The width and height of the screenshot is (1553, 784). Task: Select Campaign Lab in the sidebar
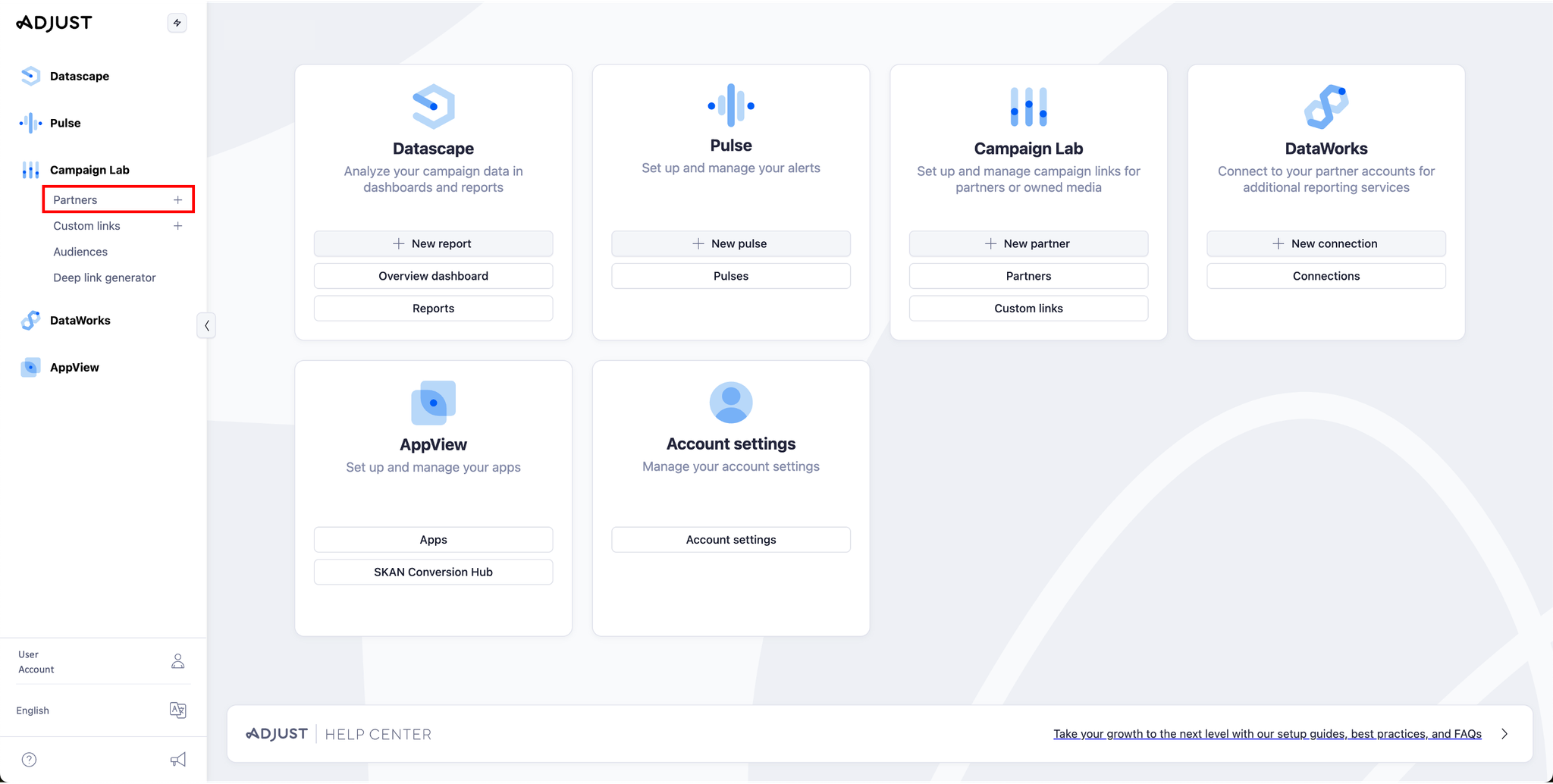point(89,170)
